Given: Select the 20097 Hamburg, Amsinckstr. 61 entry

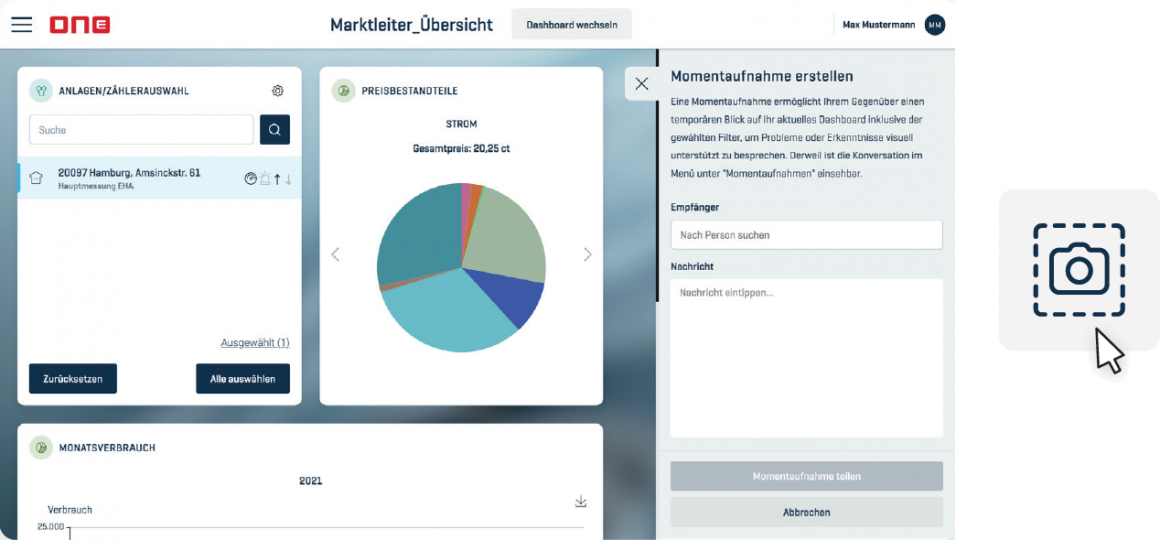Looking at the screenshot, I should pyautogui.click(x=130, y=178).
